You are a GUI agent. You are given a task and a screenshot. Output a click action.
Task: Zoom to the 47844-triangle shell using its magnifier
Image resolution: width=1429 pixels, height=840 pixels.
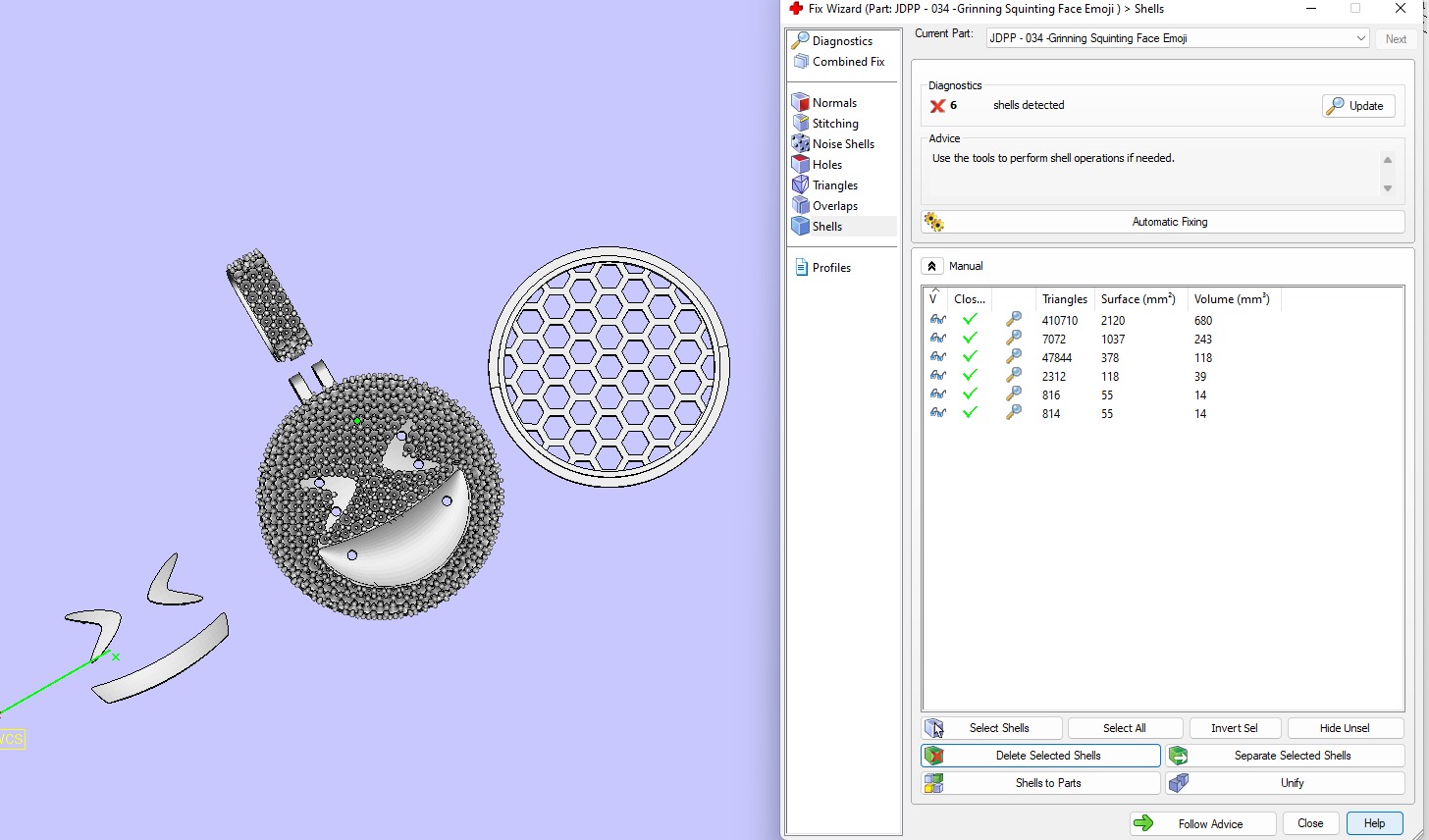[x=1014, y=357]
